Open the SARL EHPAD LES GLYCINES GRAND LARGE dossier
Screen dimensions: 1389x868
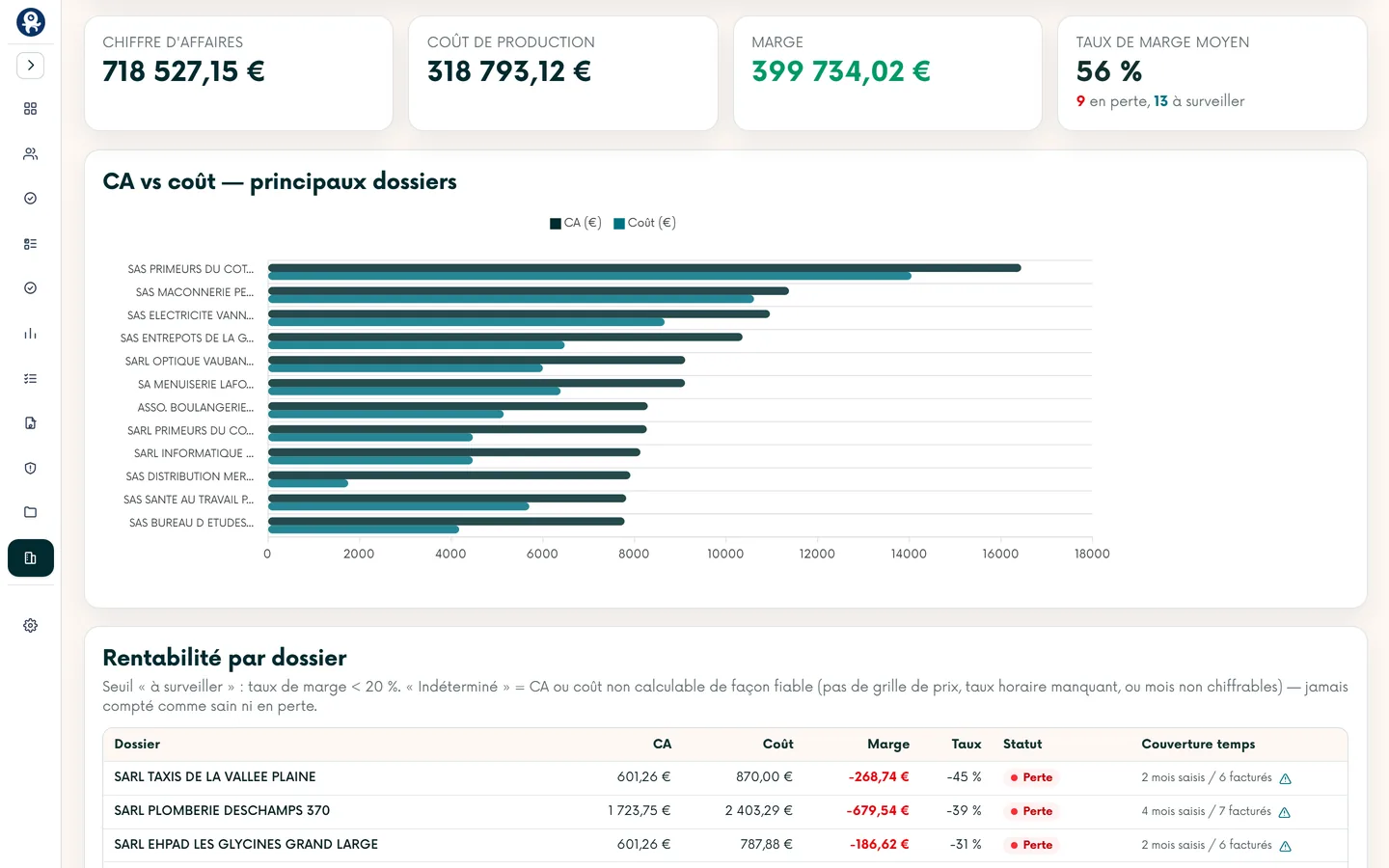(246, 845)
